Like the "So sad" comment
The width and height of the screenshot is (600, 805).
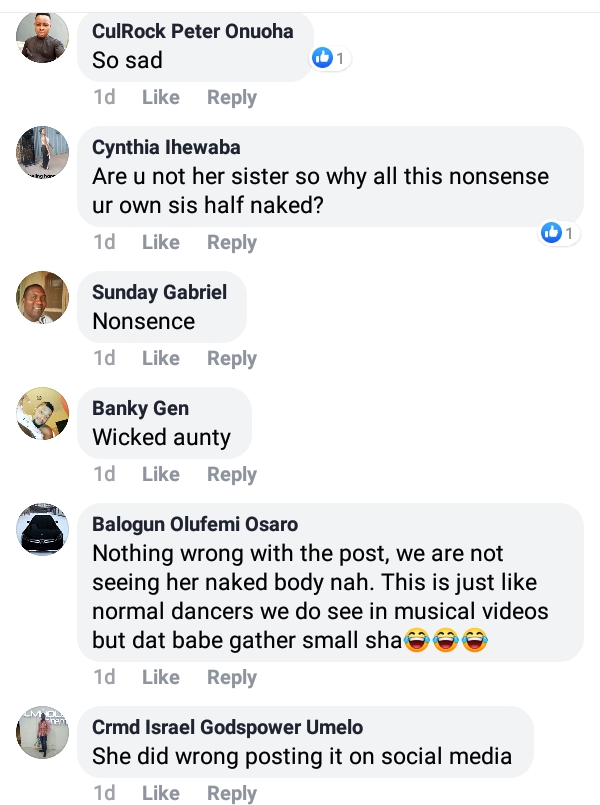coord(160,97)
